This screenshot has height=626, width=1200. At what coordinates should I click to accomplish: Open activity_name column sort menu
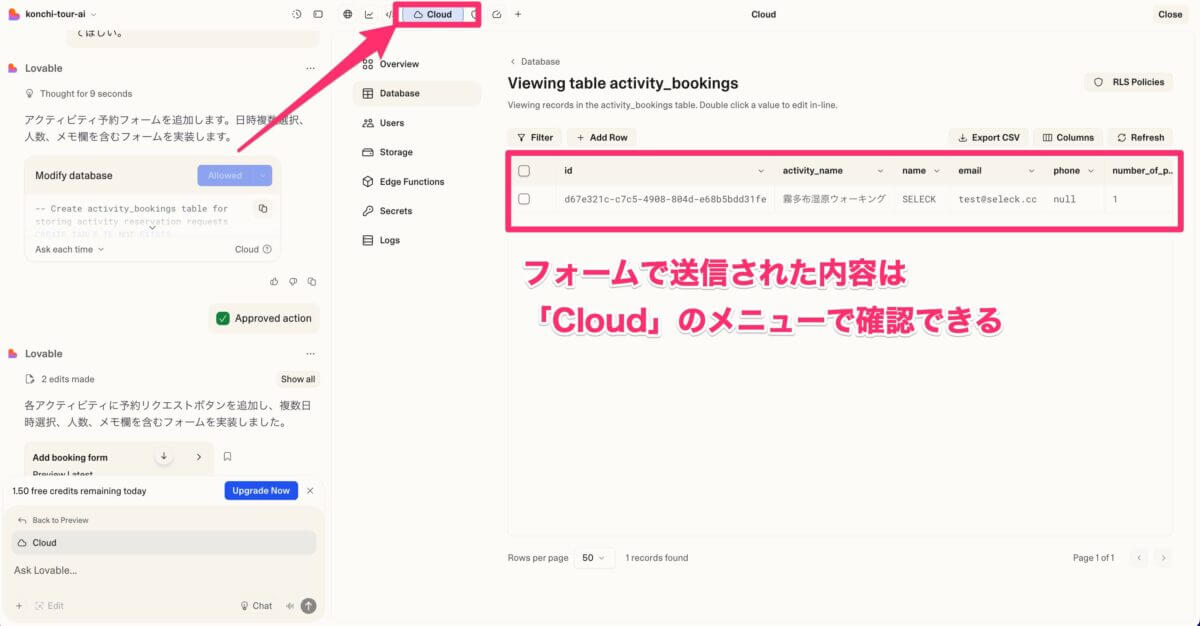pos(880,171)
